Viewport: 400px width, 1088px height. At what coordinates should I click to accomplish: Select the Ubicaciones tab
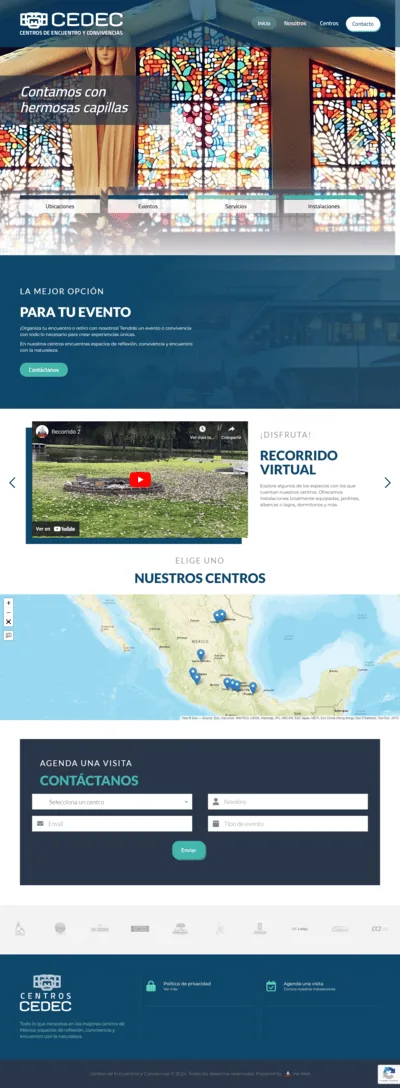[x=60, y=206]
